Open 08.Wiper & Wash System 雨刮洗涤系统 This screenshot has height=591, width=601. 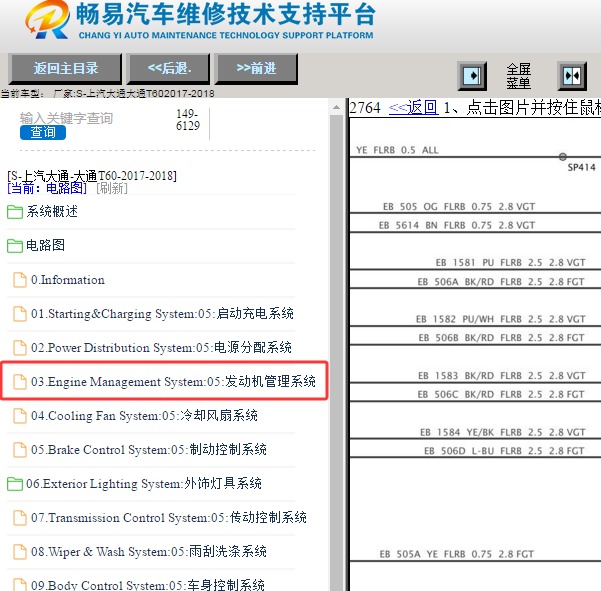click(149, 552)
